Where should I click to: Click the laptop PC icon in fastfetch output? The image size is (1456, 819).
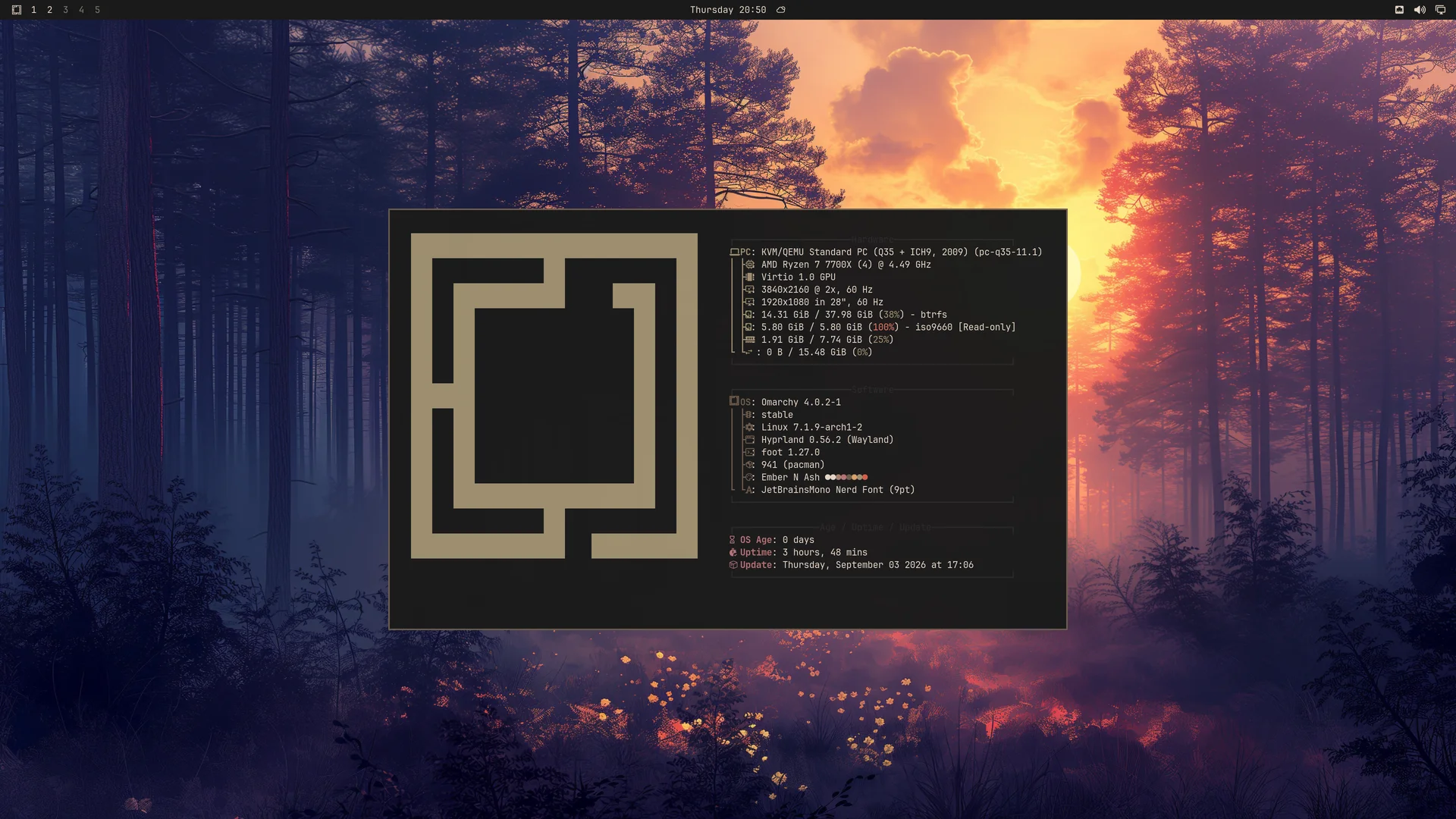coord(734,252)
